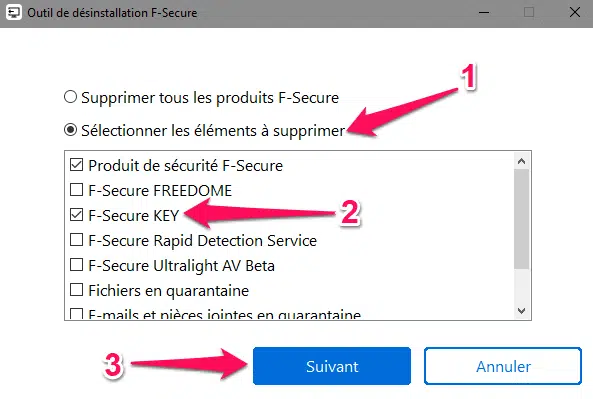
Task: Check "Fichiers en quarantaine" checkbox
Action: [76, 290]
